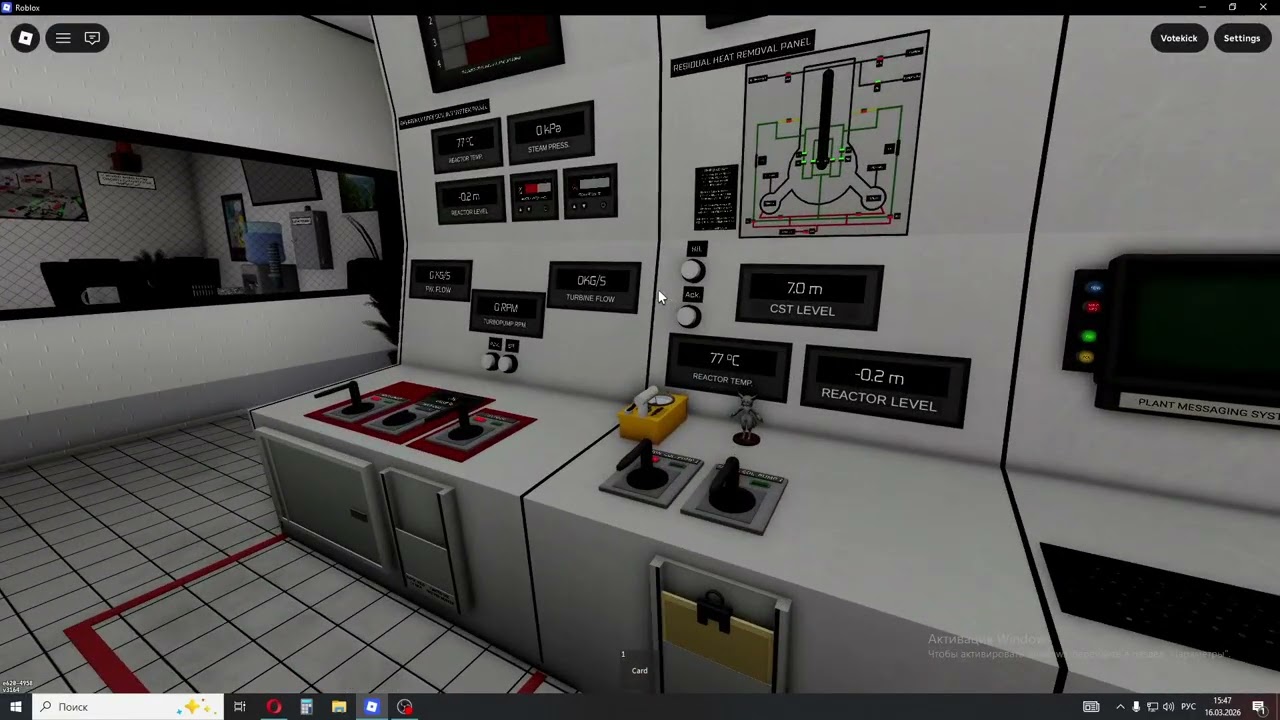Click the microphone tray icon

tap(1136, 707)
